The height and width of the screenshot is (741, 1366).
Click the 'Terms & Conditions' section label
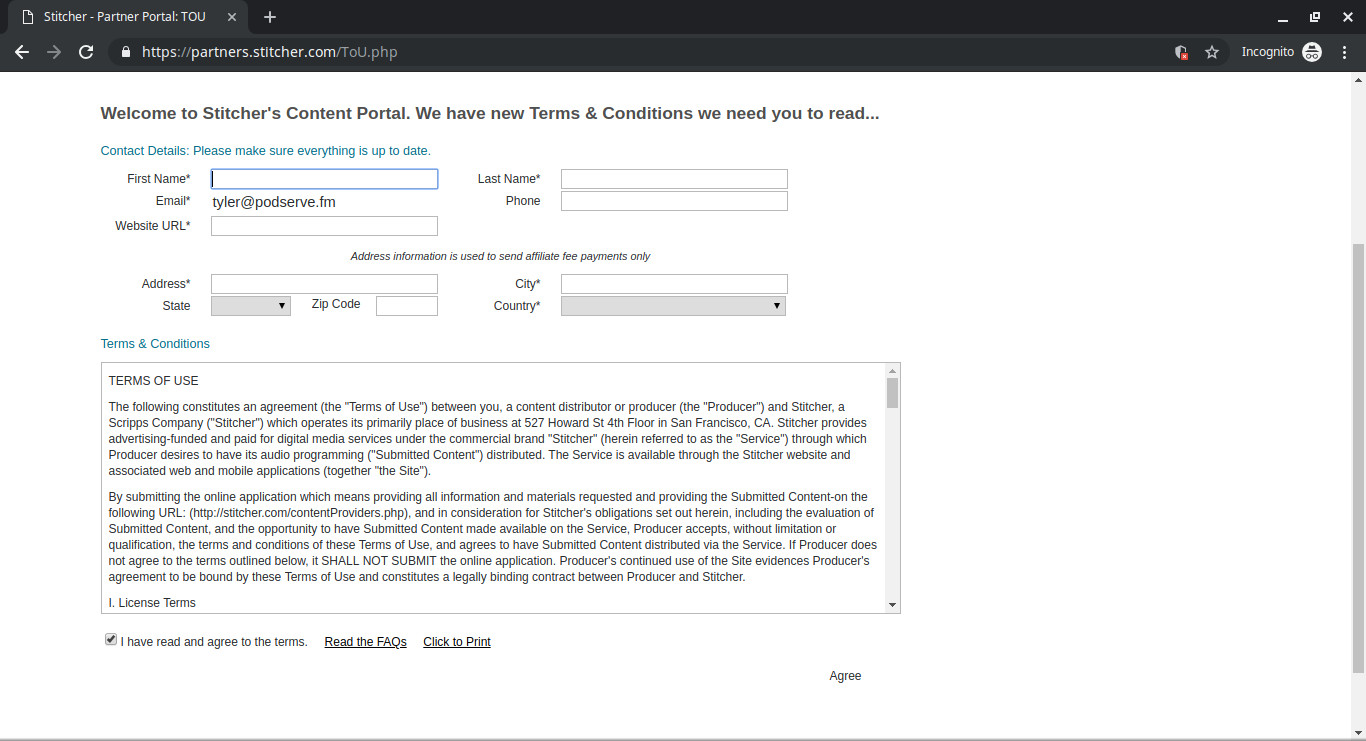(155, 344)
